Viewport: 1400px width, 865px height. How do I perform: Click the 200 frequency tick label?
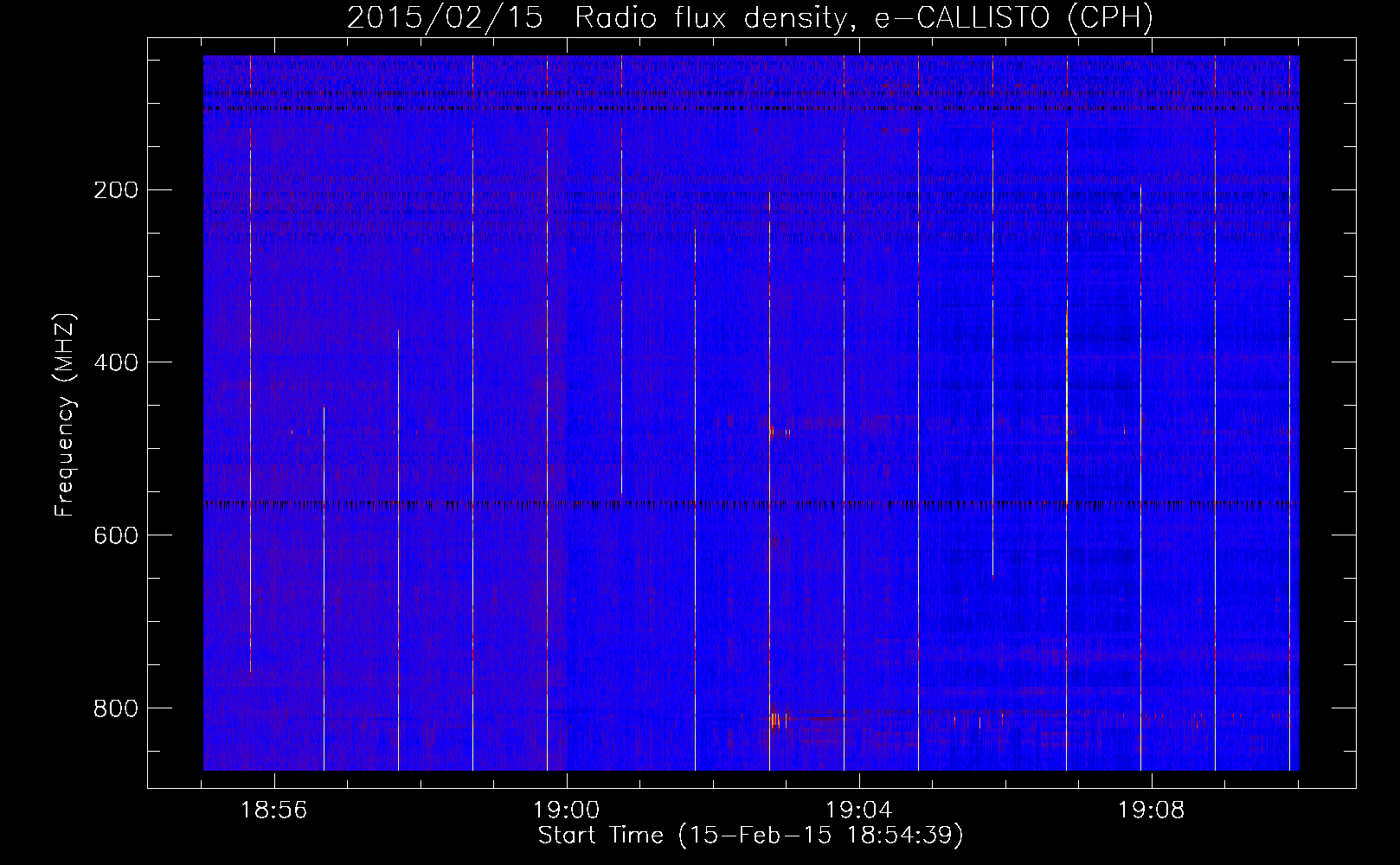click(115, 189)
